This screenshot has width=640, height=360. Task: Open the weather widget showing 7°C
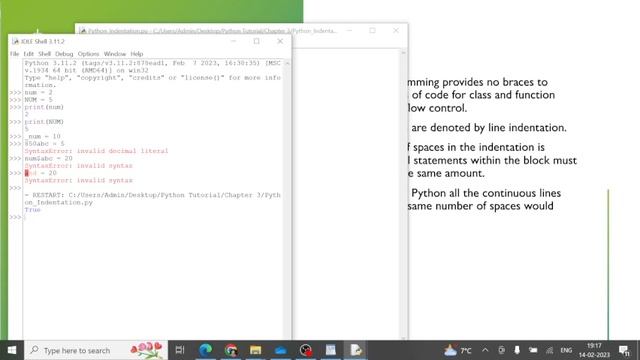coord(458,350)
